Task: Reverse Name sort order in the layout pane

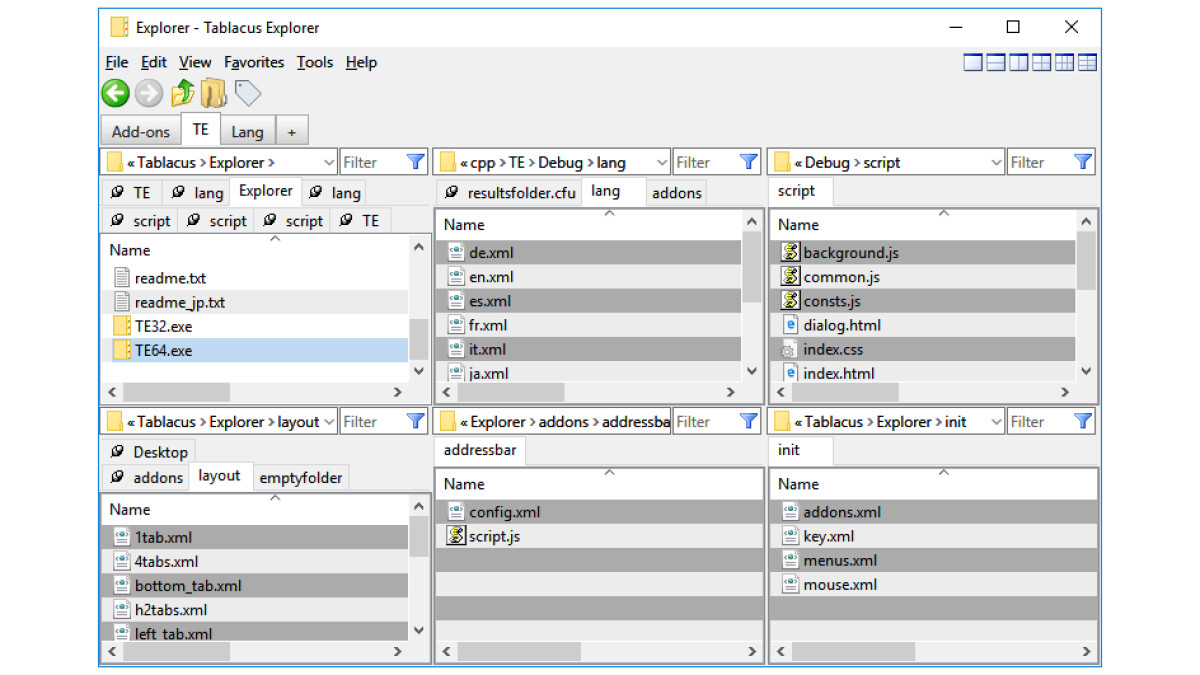Action: click(x=276, y=498)
